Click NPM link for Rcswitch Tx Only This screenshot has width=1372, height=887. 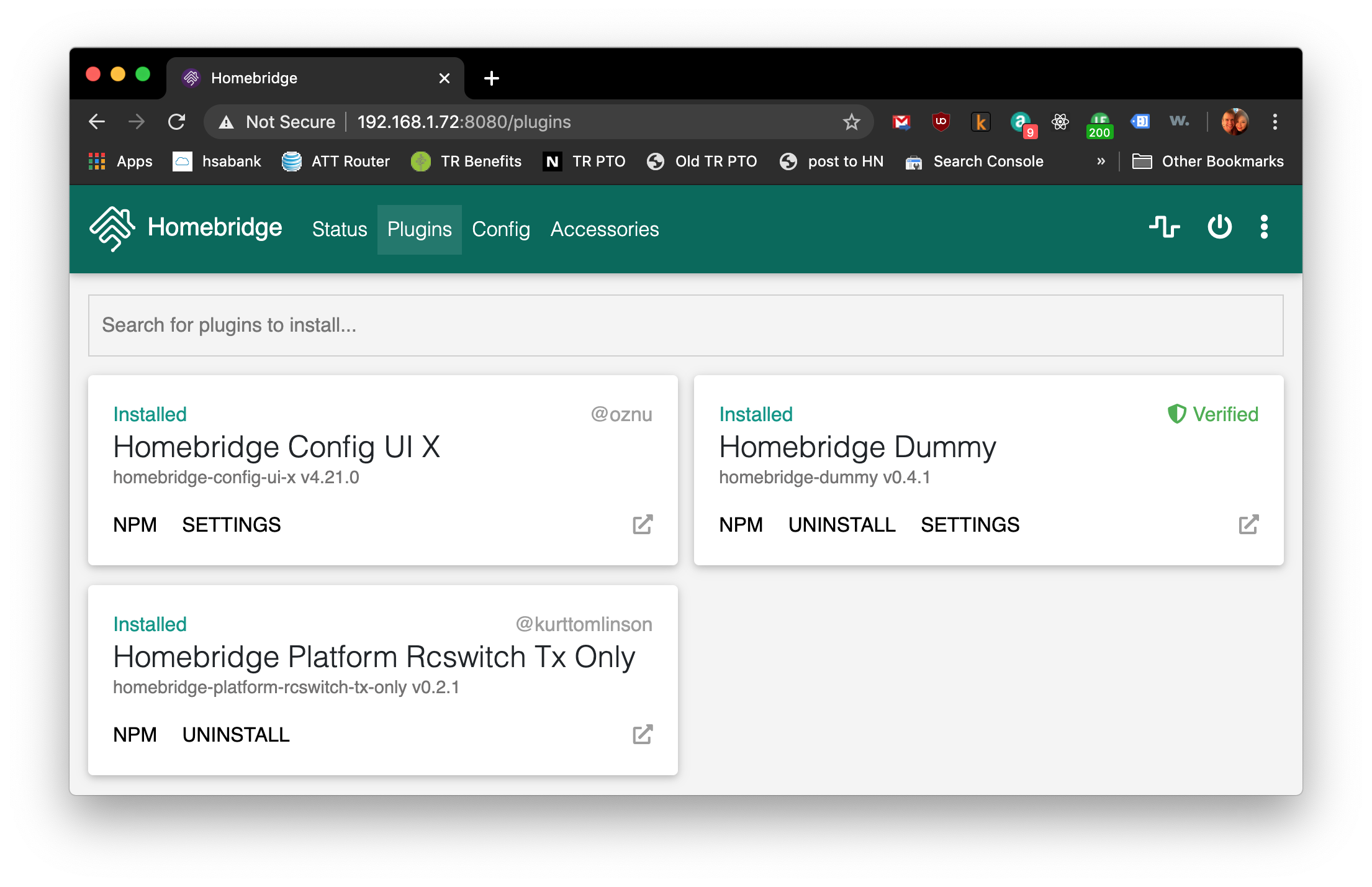click(135, 735)
